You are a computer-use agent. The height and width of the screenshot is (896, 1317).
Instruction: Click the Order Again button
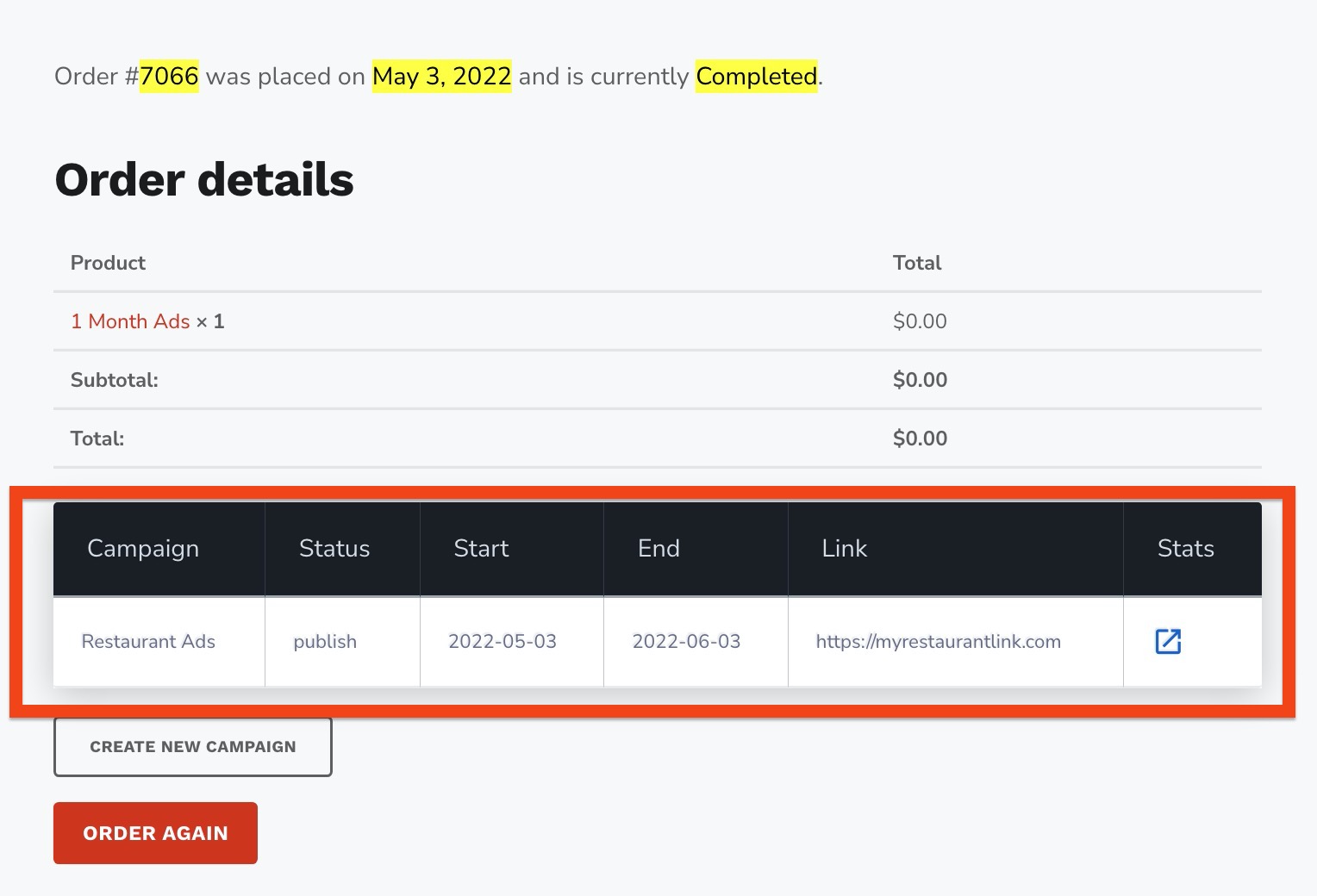pos(155,833)
